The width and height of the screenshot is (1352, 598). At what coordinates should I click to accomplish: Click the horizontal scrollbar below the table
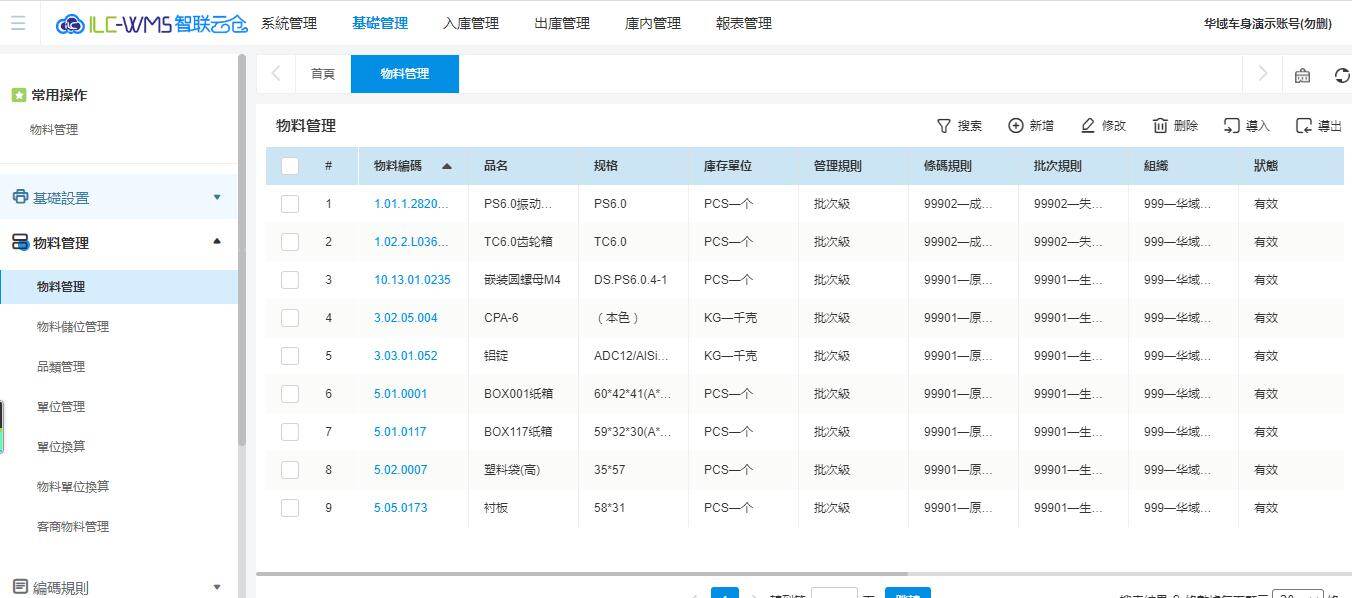pos(580,574)
